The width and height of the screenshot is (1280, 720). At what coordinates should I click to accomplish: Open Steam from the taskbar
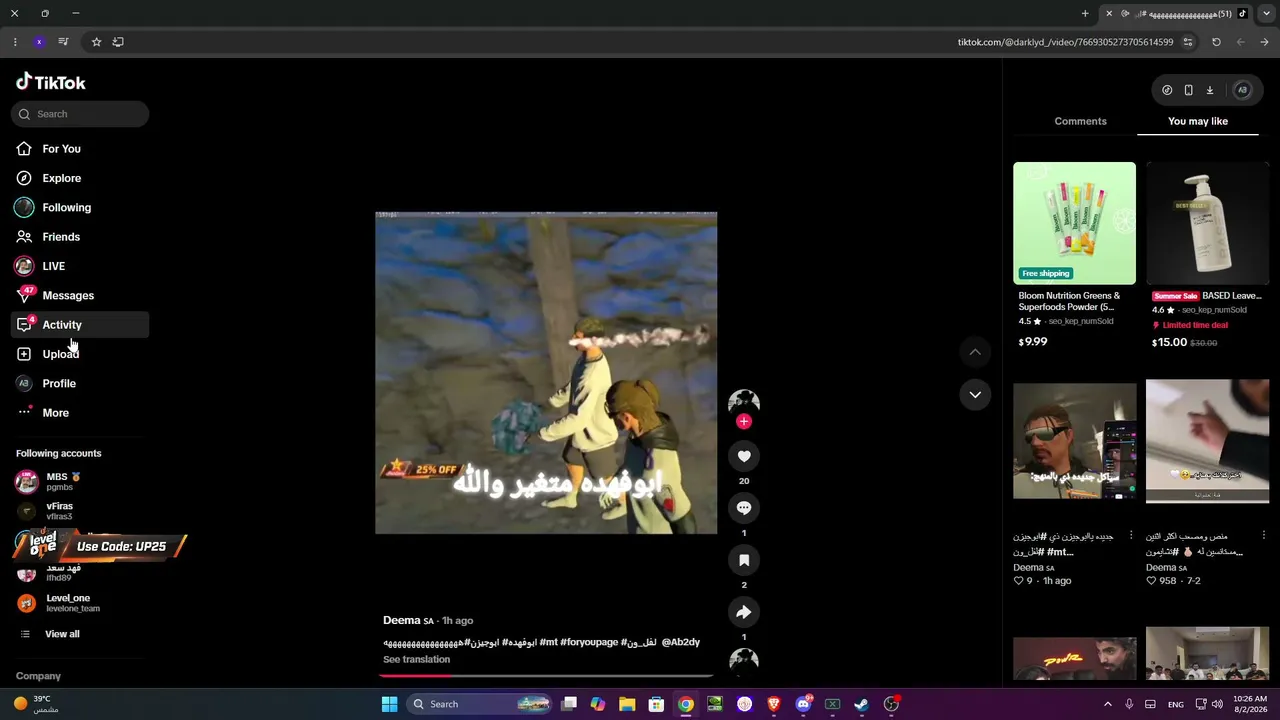coord(861,704)
